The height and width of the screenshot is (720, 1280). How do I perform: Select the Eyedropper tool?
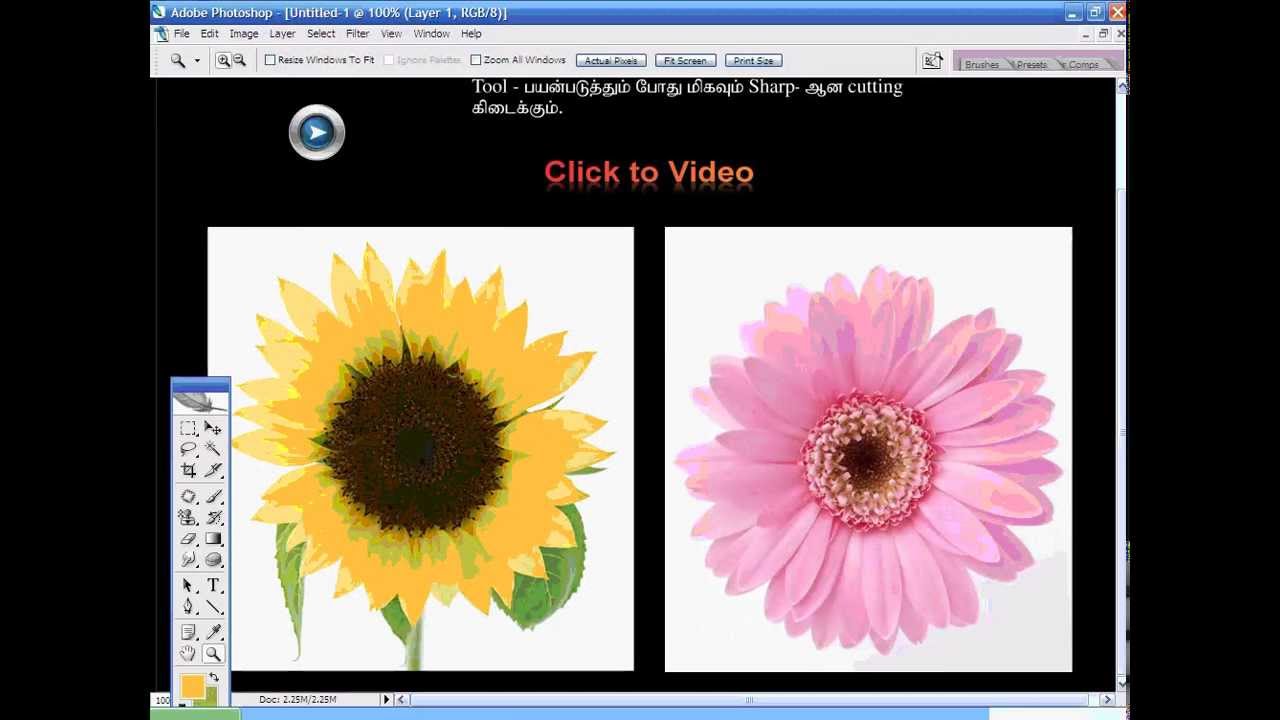[x=213, y=632]
